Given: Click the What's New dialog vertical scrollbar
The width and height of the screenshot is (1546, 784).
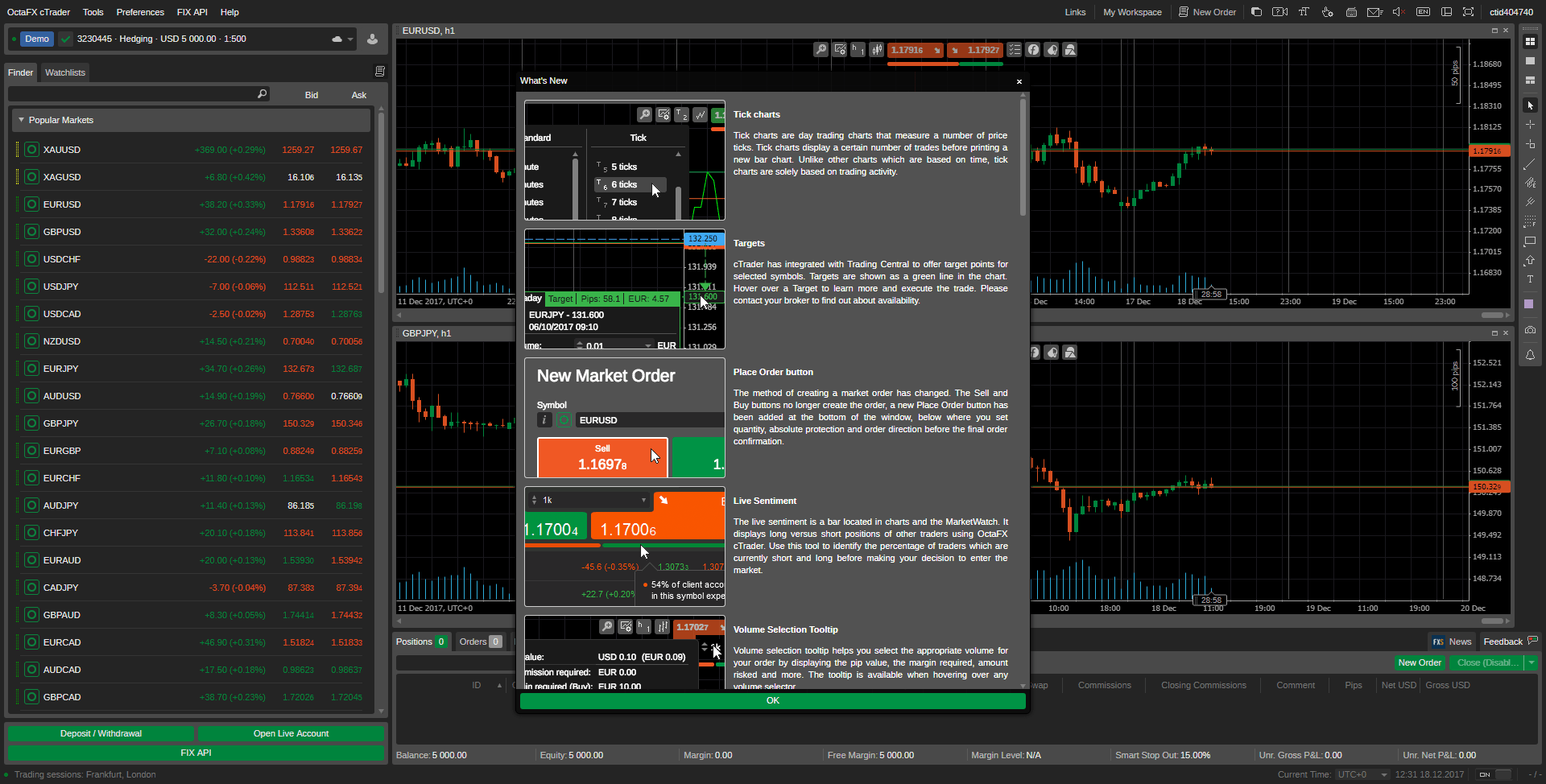Looking at the screenshot, I should pyautogui.click(x=1023, y=157).
